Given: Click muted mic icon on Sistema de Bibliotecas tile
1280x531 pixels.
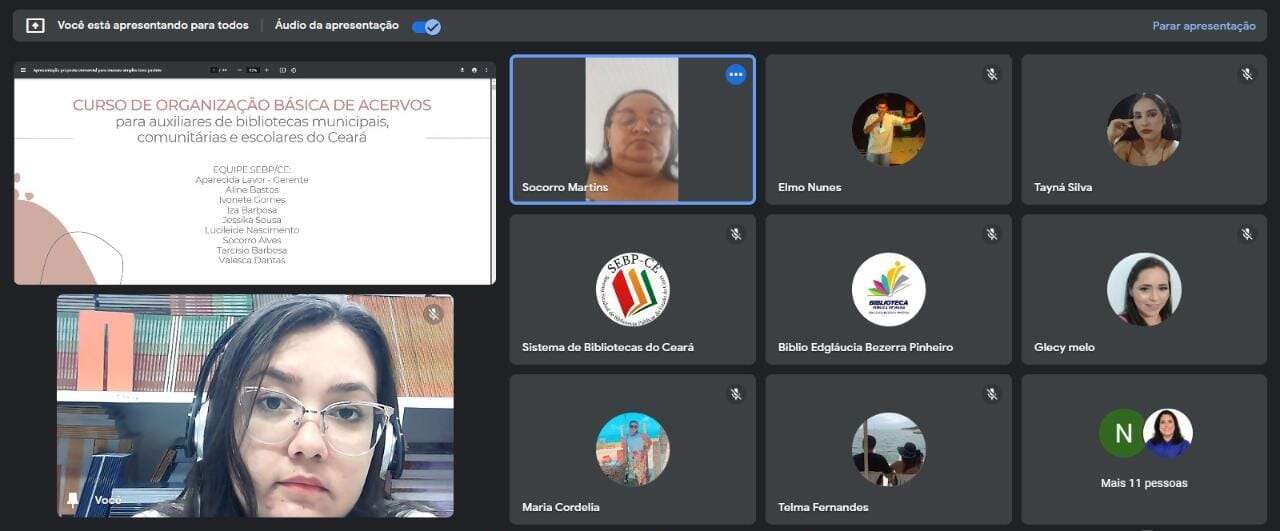Looking at the screenshot, I should click(x=735, y=234).
